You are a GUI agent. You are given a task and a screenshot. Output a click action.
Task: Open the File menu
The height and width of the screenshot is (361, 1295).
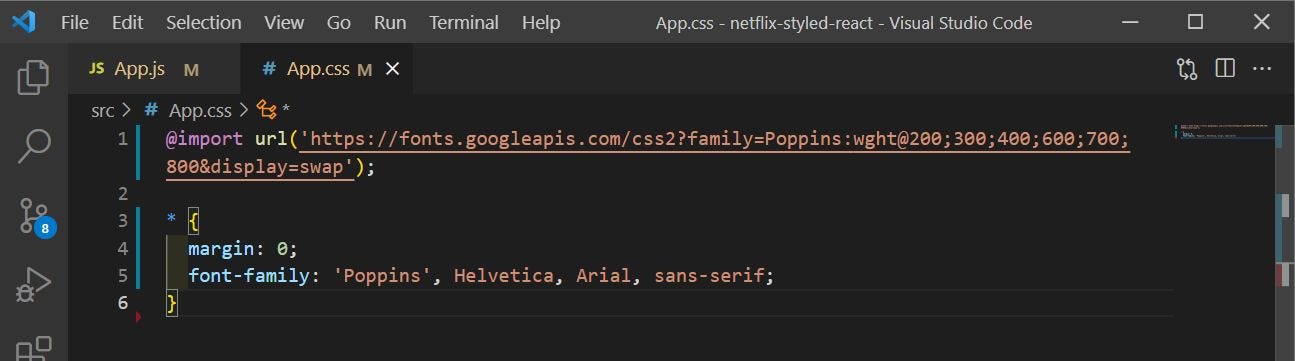coord(75,22)
